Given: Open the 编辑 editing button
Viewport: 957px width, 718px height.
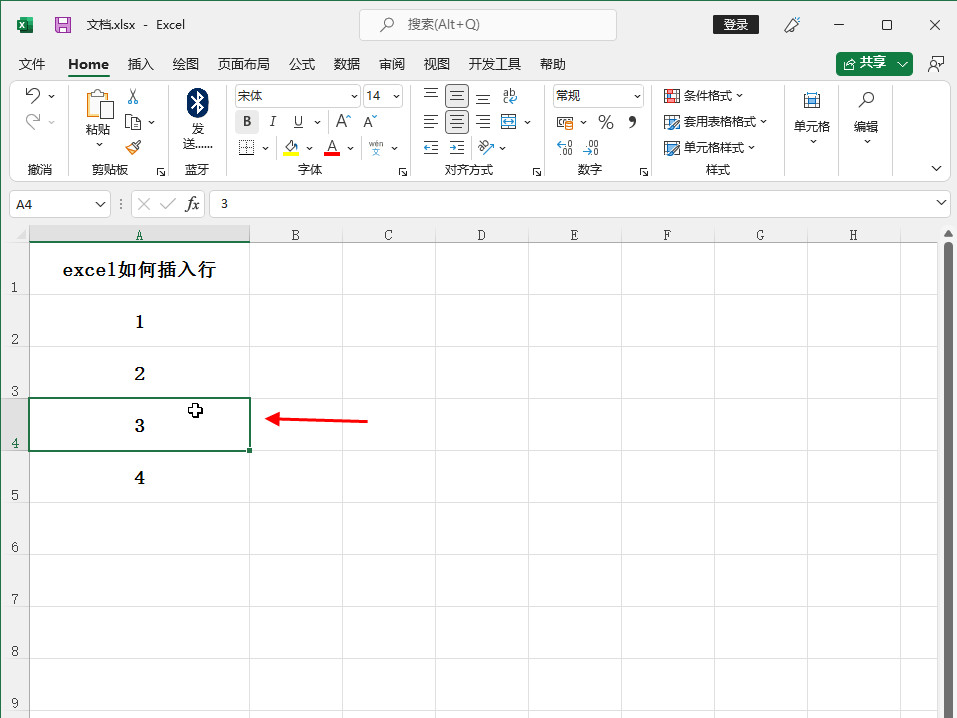Looking at the screenshot, I should pyautogui.click(x=866, y=117).
